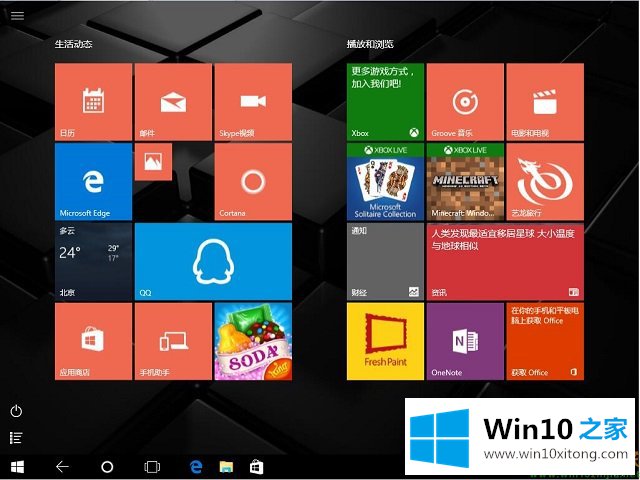Open the red News (资讯) tile

click(x=505, y=261)
